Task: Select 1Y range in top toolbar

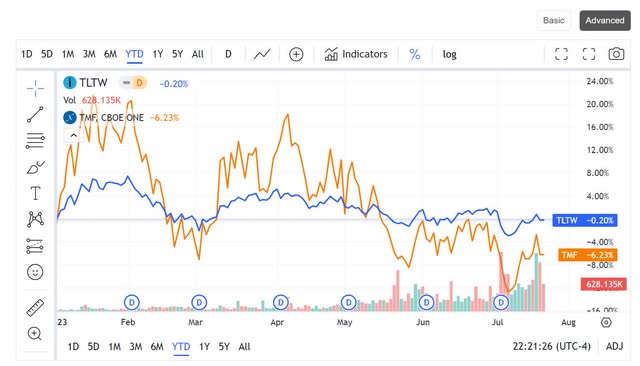Action: [158, 54]
